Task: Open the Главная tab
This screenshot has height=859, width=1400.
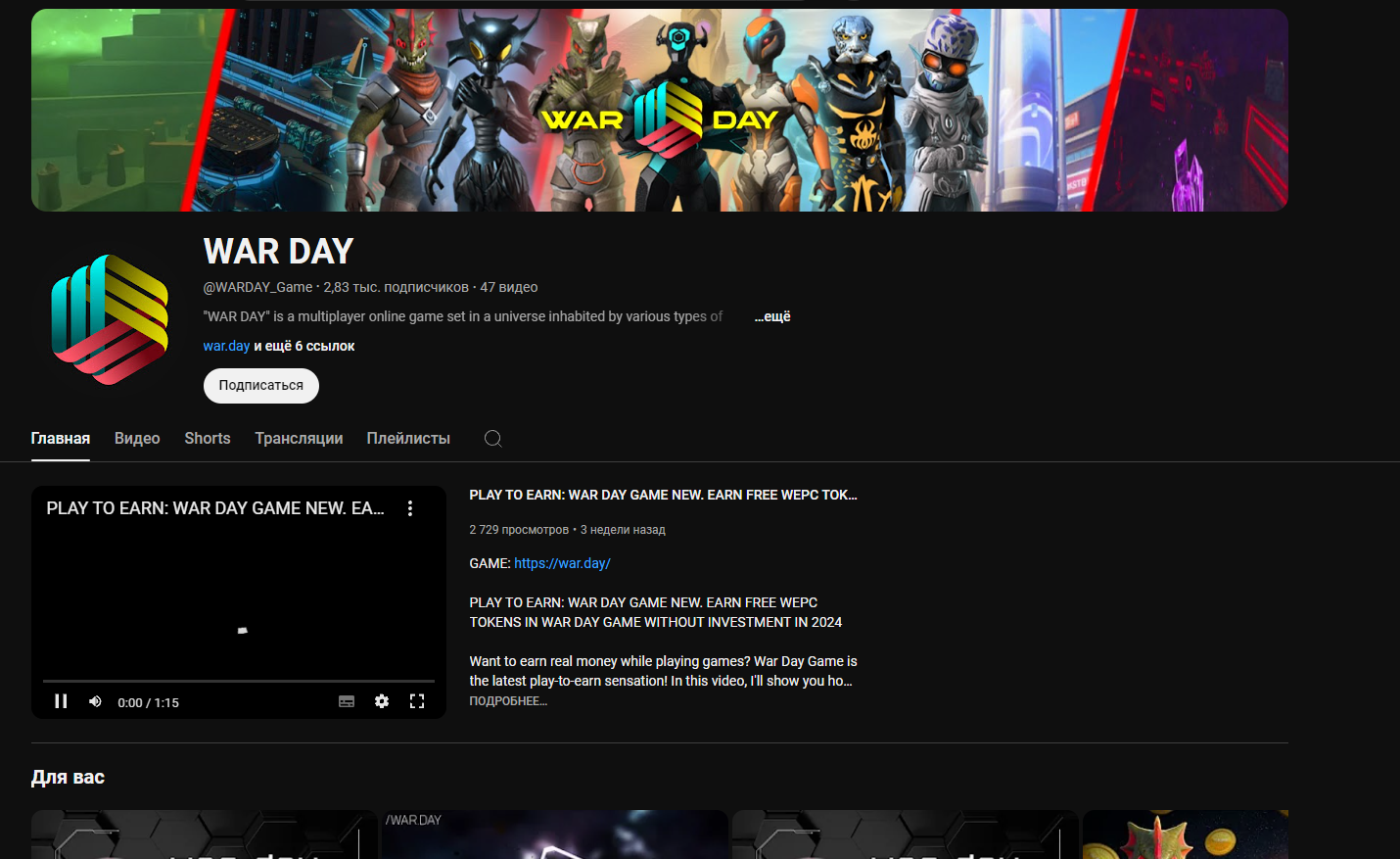Action: coord(61,439)
